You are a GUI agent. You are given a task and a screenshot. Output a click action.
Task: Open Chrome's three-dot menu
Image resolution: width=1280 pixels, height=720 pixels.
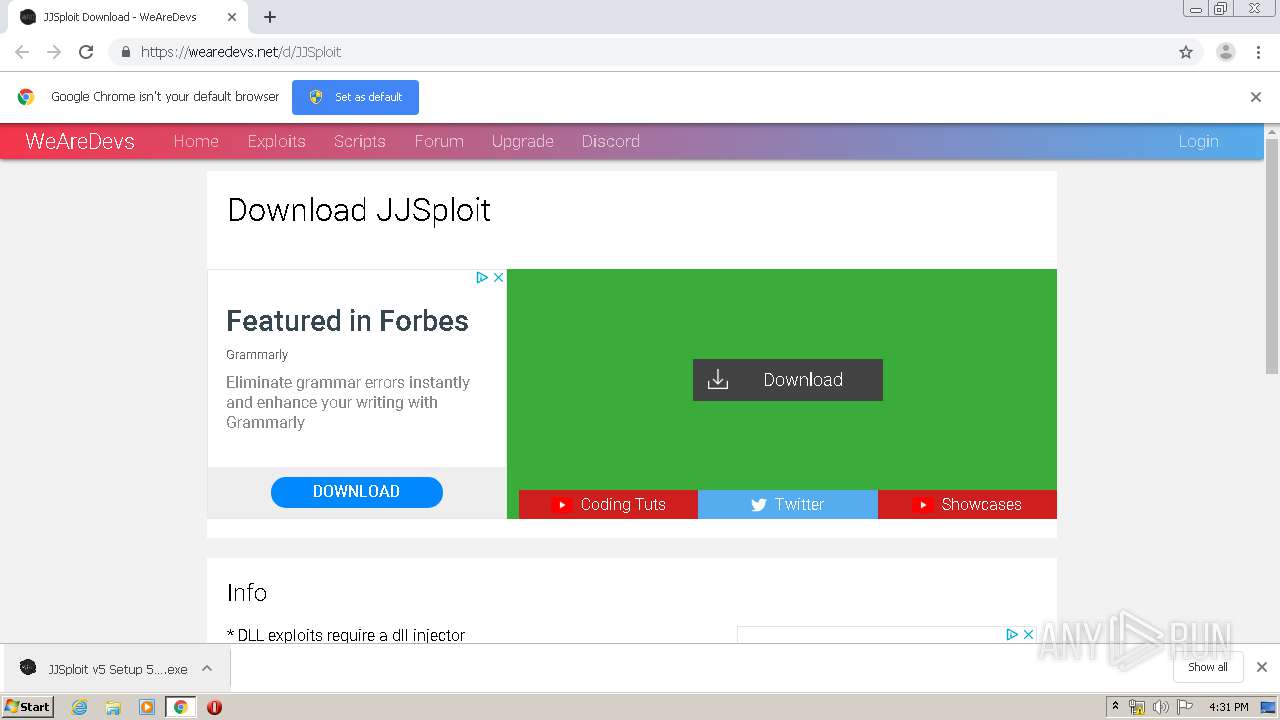1259,52
